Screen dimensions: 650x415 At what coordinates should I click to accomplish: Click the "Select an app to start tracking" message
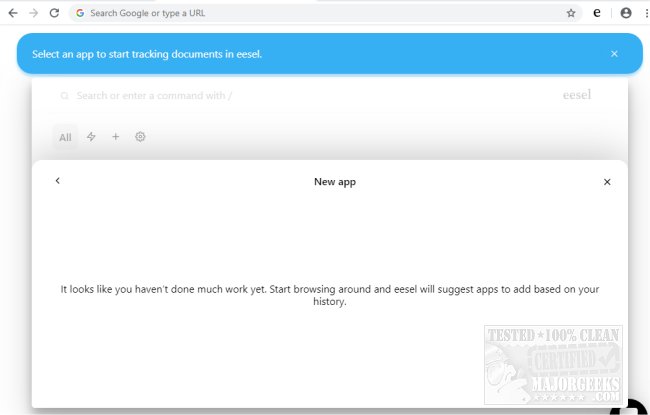click(x=147, y=54)
